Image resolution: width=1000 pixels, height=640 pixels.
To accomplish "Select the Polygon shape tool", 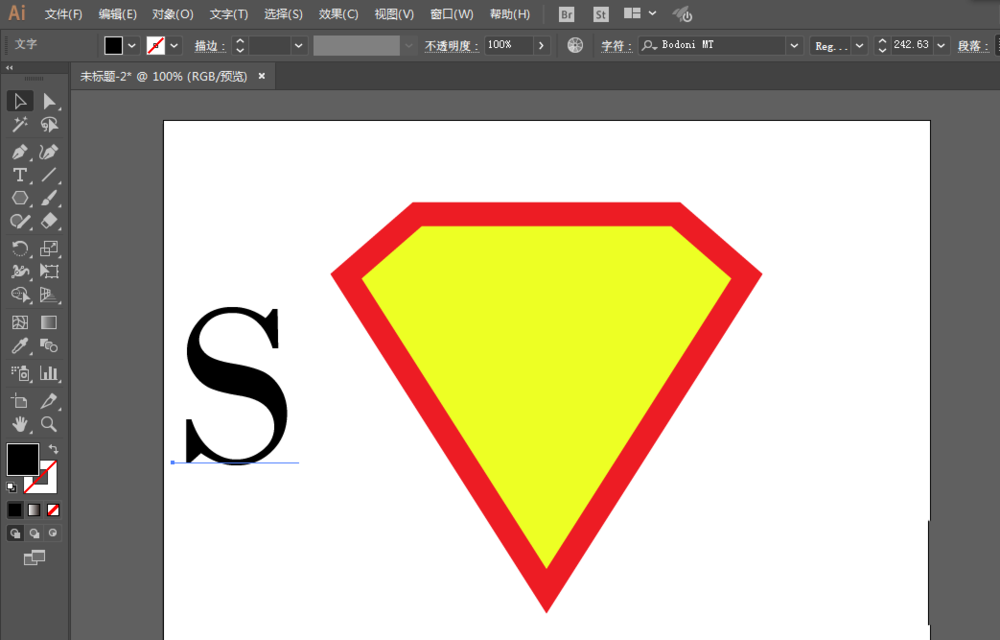I will click(20, 198).
